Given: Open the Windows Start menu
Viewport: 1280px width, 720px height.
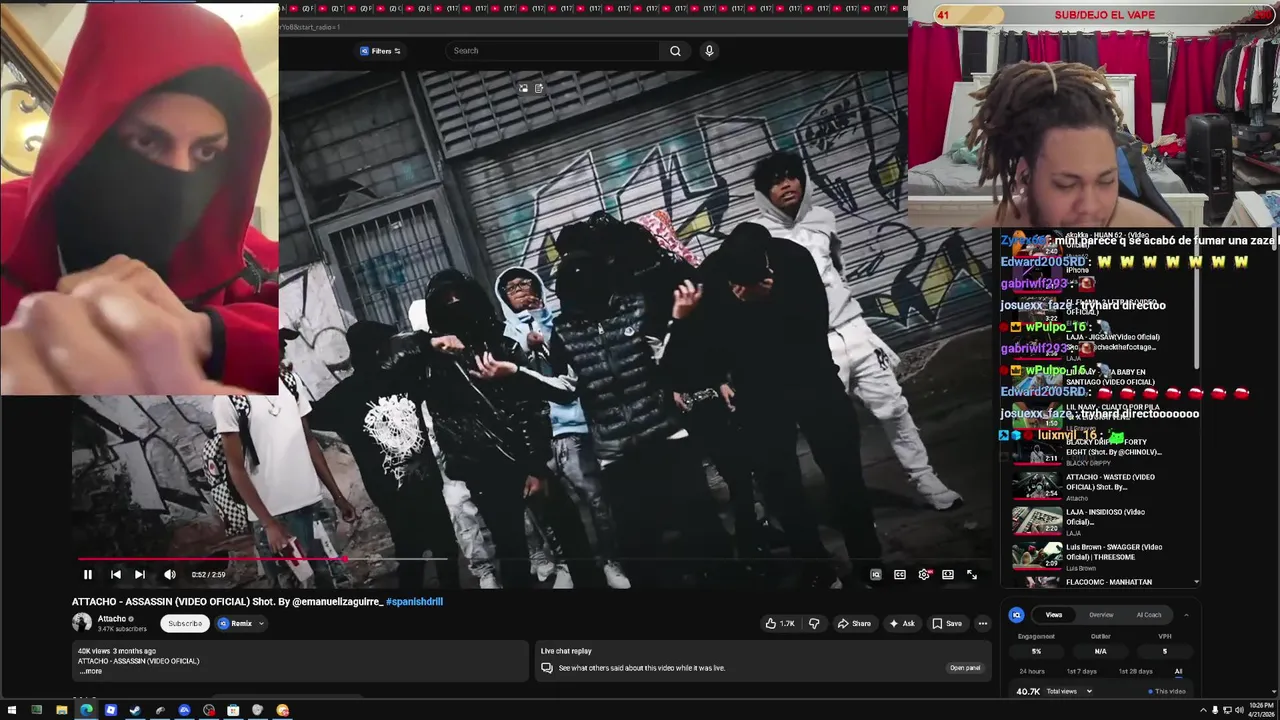Looking at the screenshot, I should (x=12, y=710).
